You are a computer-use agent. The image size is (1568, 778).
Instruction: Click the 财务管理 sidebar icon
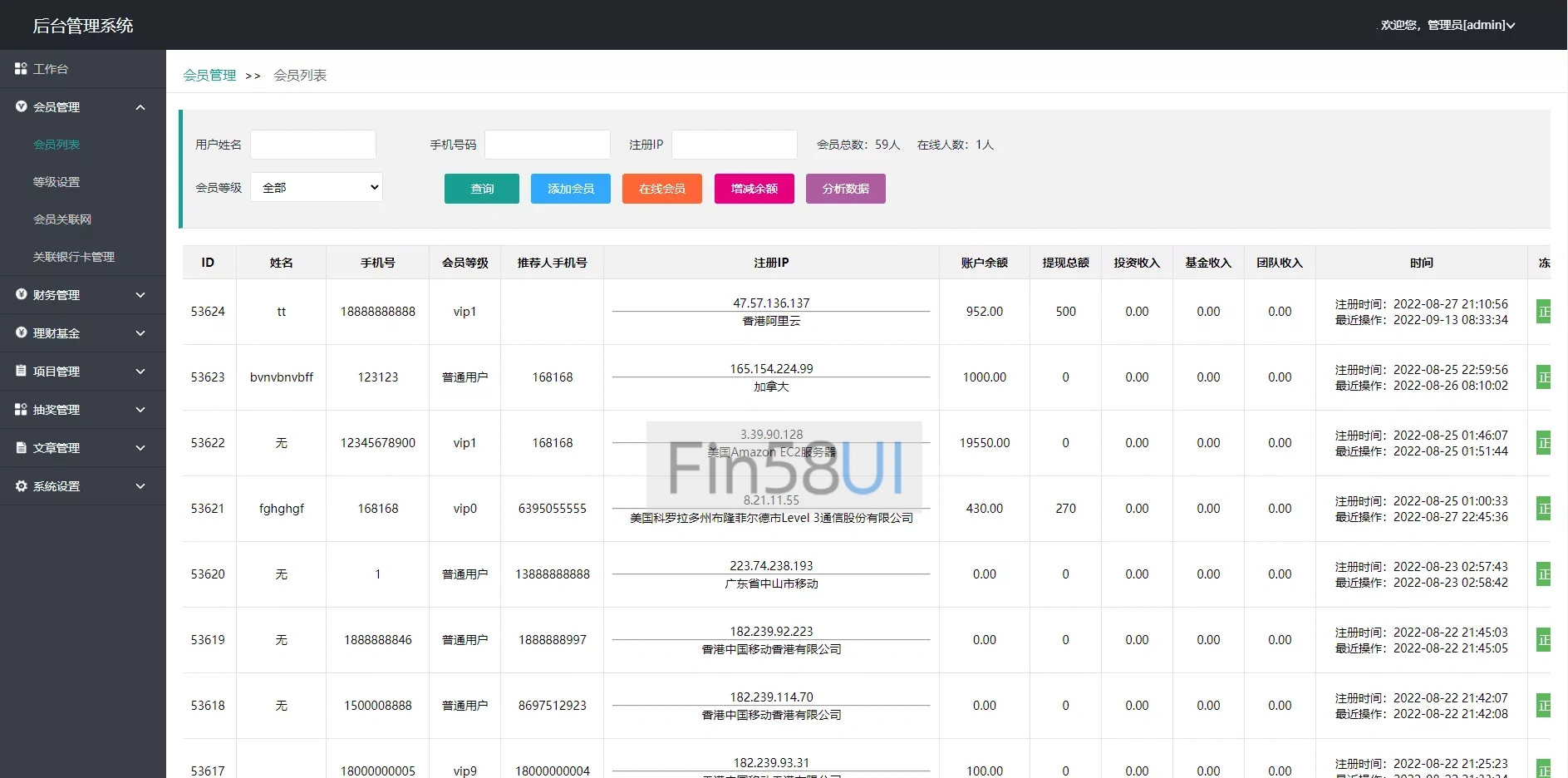tap(21, 294)
